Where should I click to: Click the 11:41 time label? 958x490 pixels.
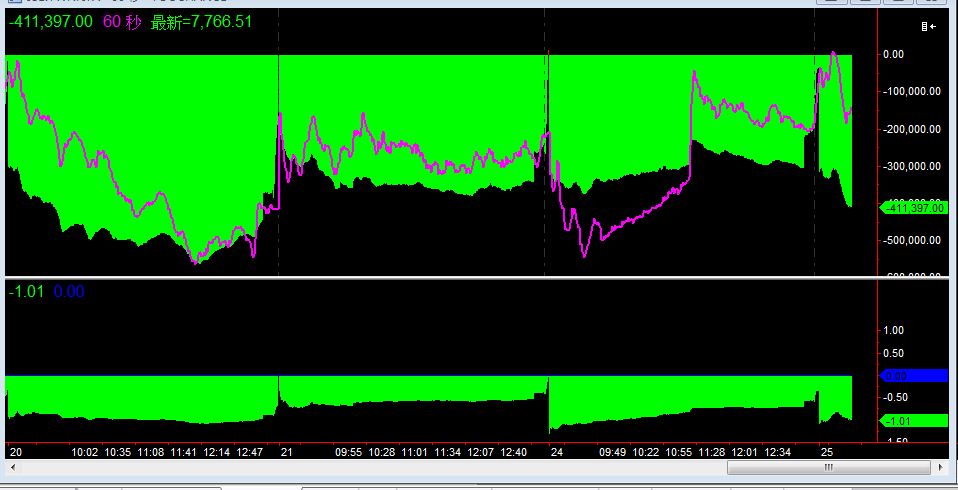point(184,452)
